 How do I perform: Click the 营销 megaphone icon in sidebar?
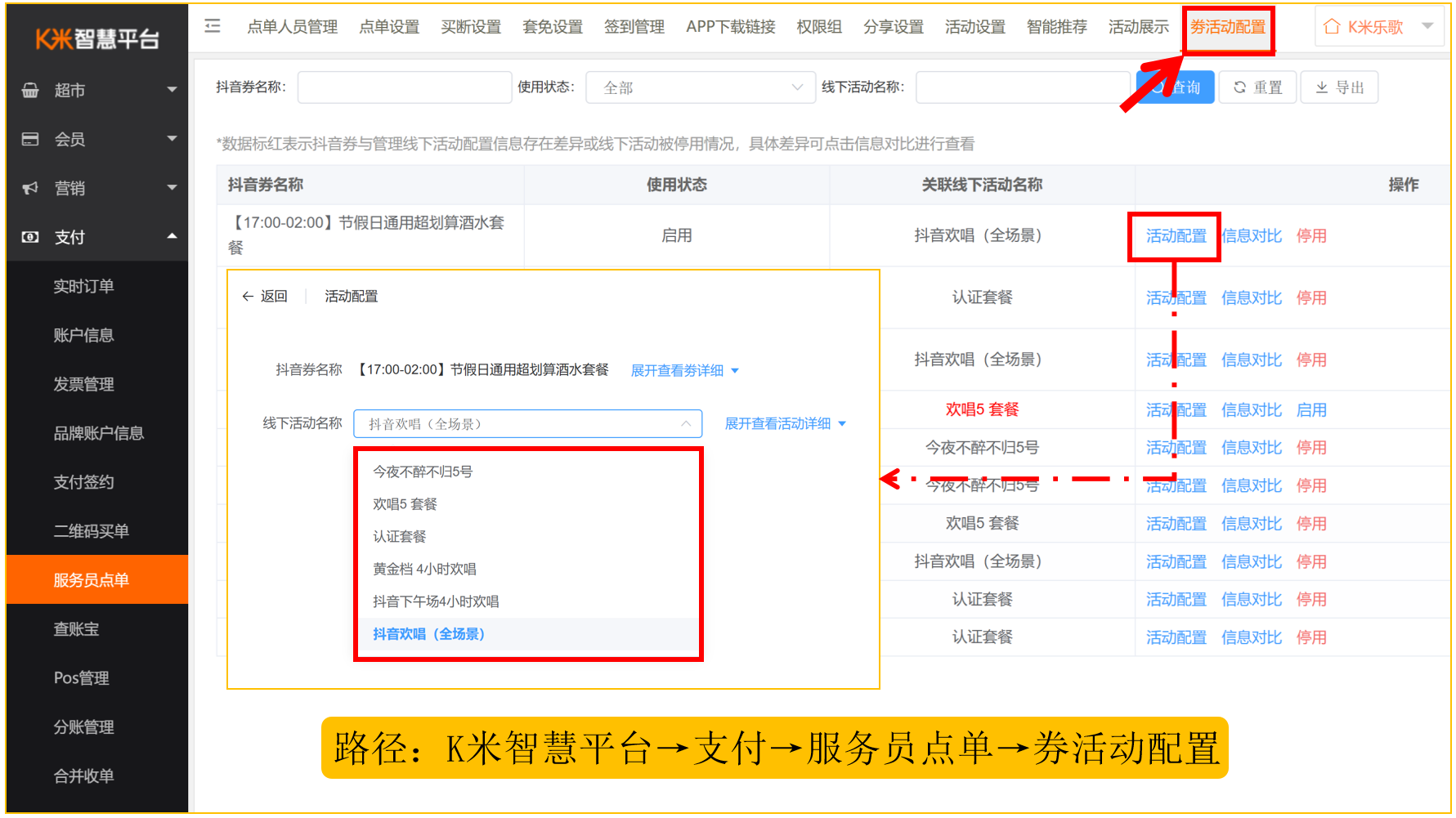pyautogui.click(x=30, y=188)
